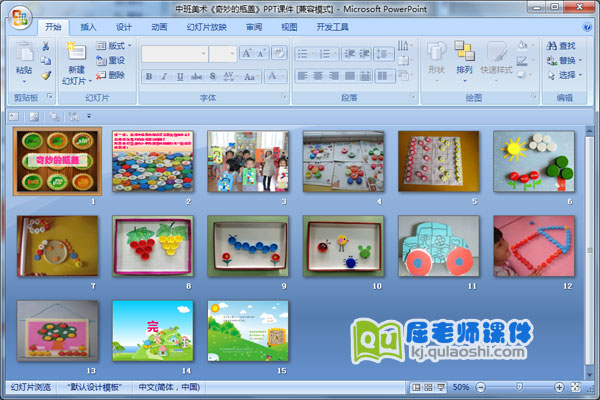Select slide 11 thumbnail with car
The image size is (600, 400).
tap(439, 246)
